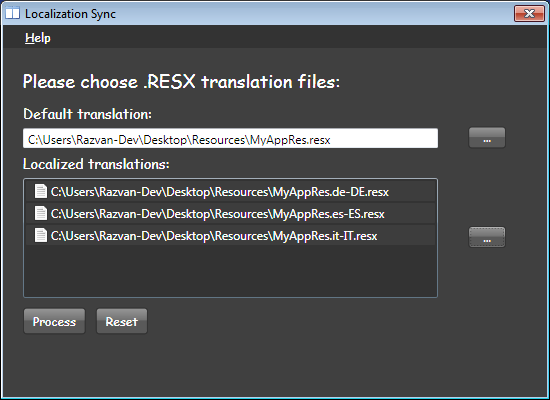The width and height of the screenshot is (550, 400).
Task: Open the Help menu
Action: [38, 38]
